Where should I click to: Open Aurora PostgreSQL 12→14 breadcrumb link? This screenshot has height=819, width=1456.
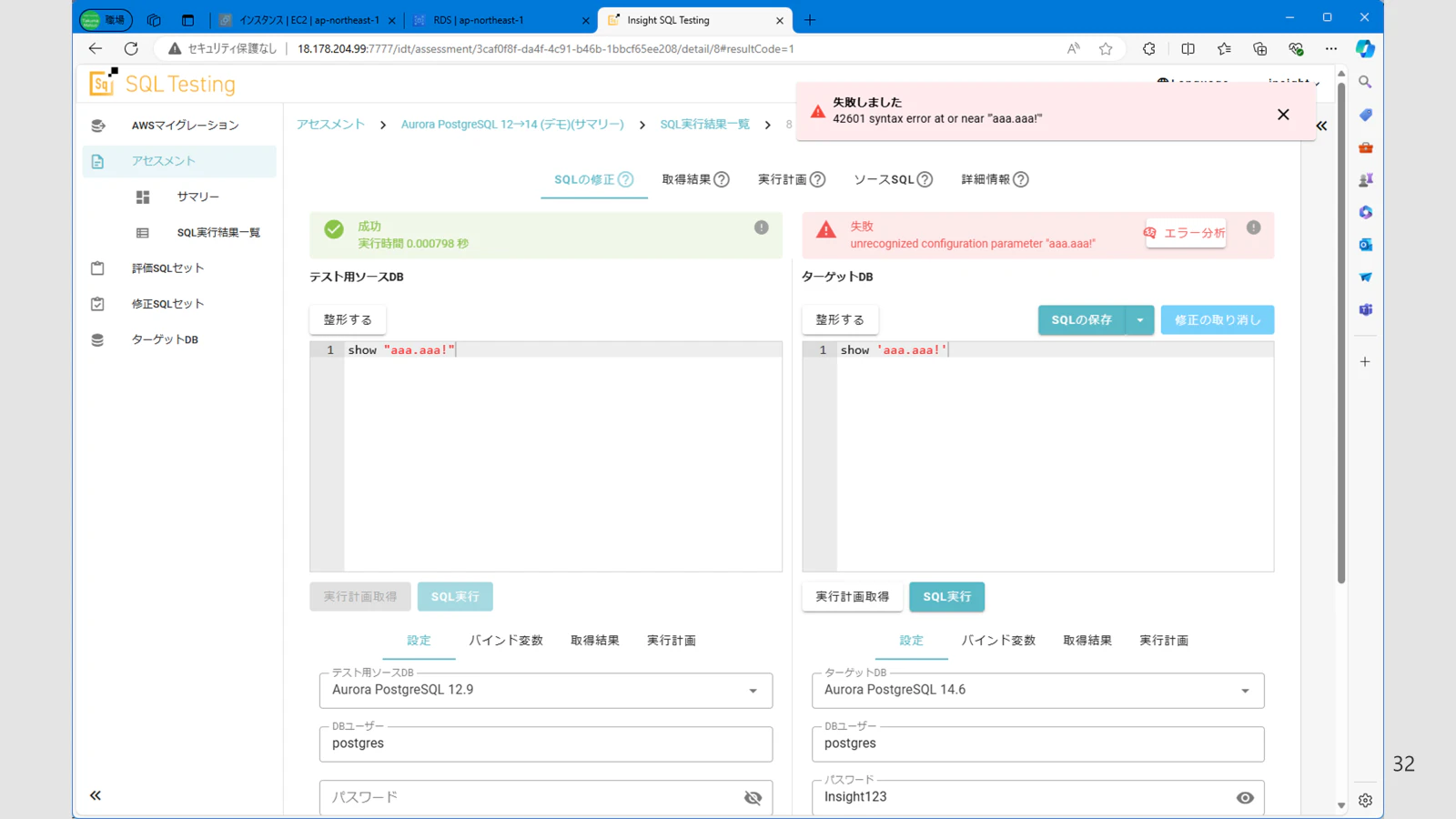(x=512, y=125)
